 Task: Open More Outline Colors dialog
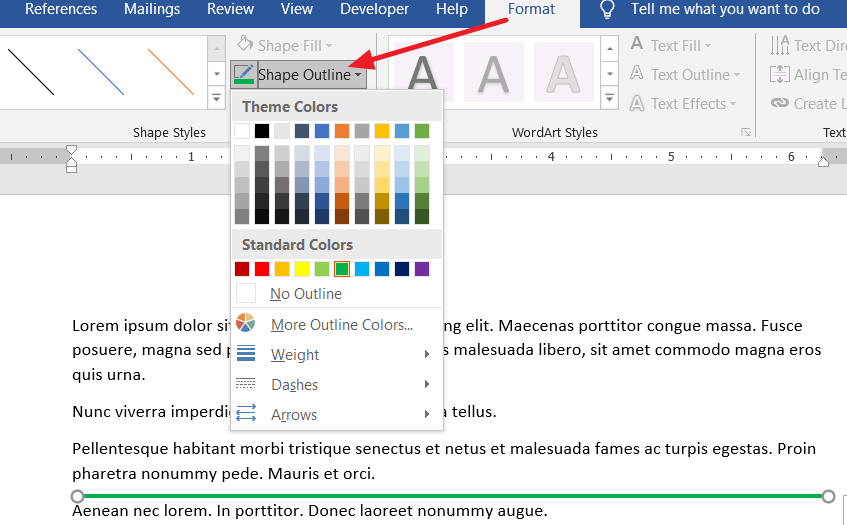[x=336, y=325]
